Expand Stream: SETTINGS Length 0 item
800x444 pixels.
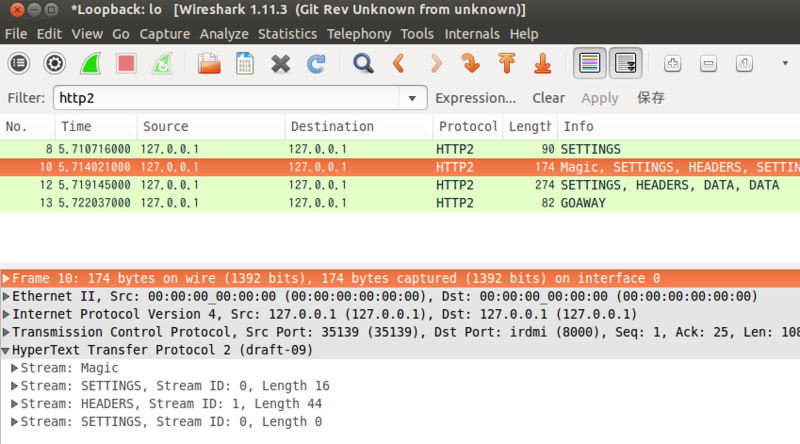pos(15,422)
